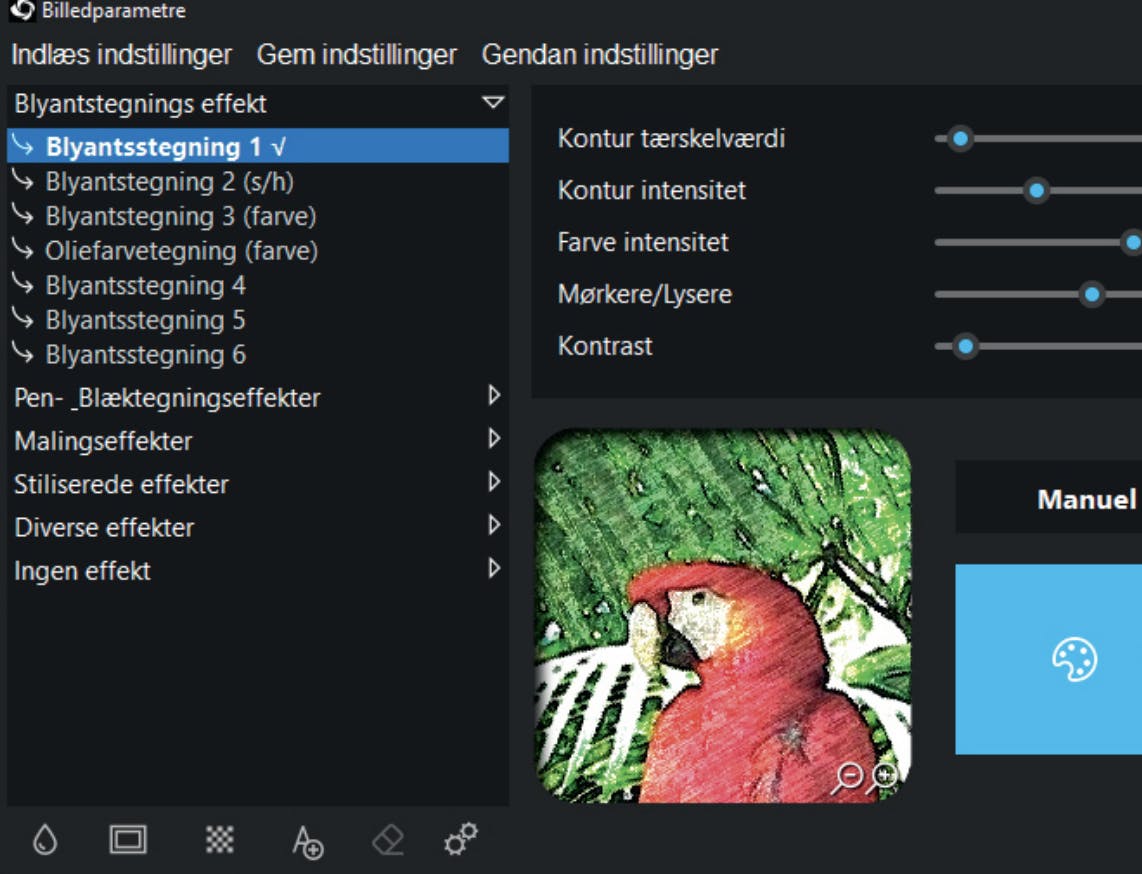Select Blyantstegning 3 (farve) effect
This screenshot has width=1142, height=874.
258,216
